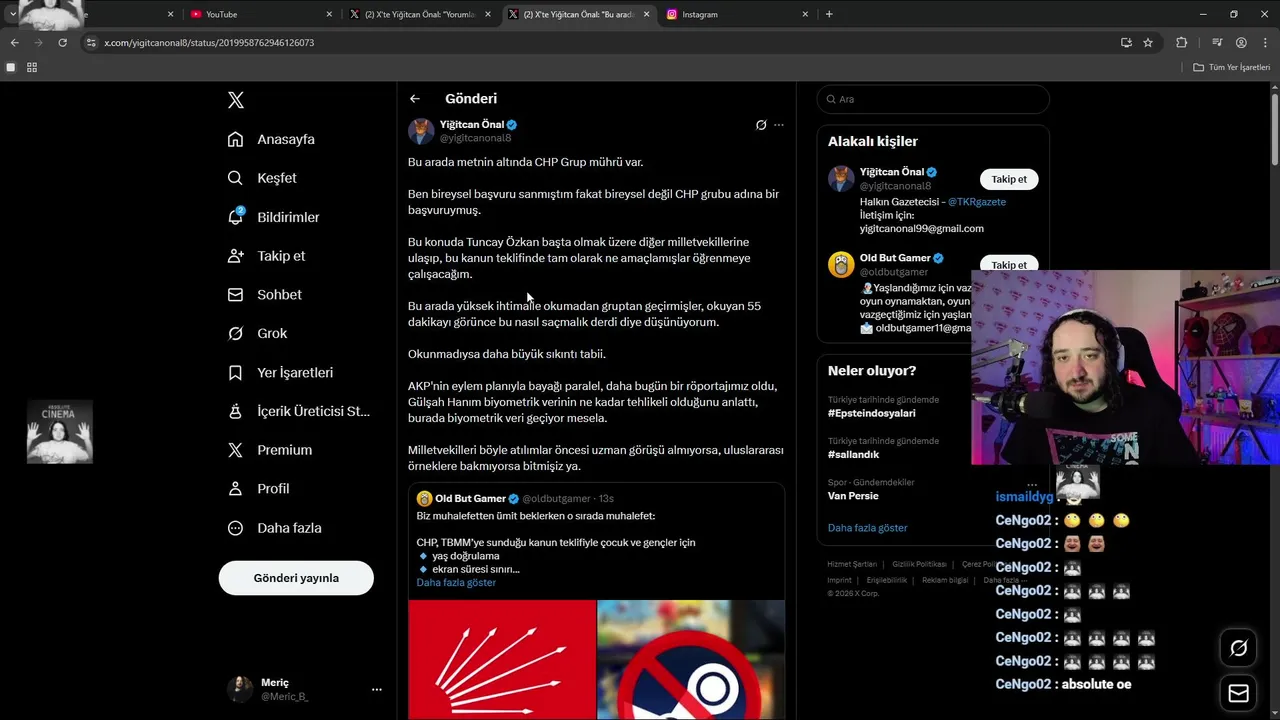
Task: Open Daha fazla circle icon
Action: (235, 528)
